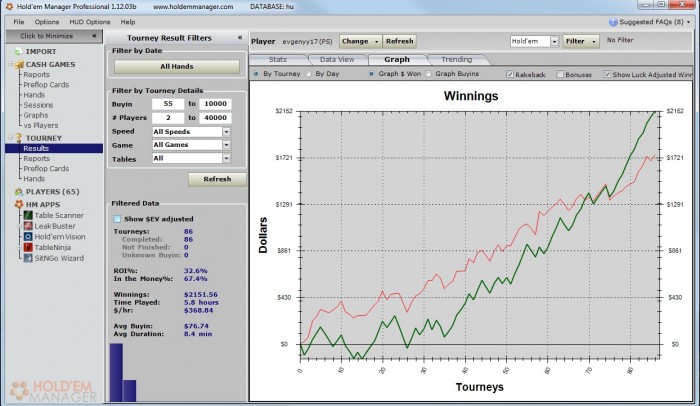Click the TOURNEY trophy icon
The image size is (700, 406).
coord(19,138)
